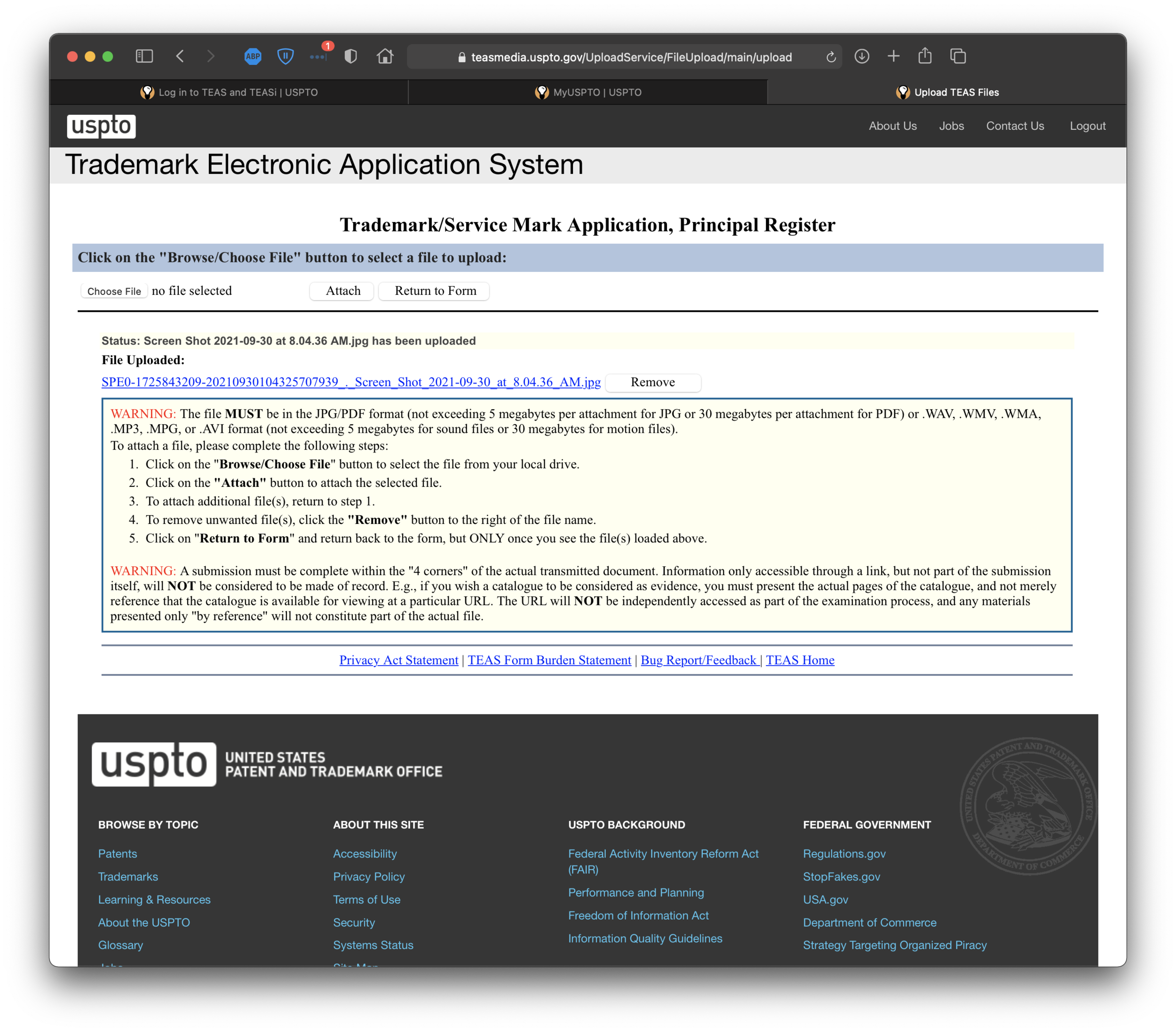The height and width of the screenshot is (1032, 1176).
Task: Click the upload status message text
Action: pyautogui.click(x=288, y=341)
